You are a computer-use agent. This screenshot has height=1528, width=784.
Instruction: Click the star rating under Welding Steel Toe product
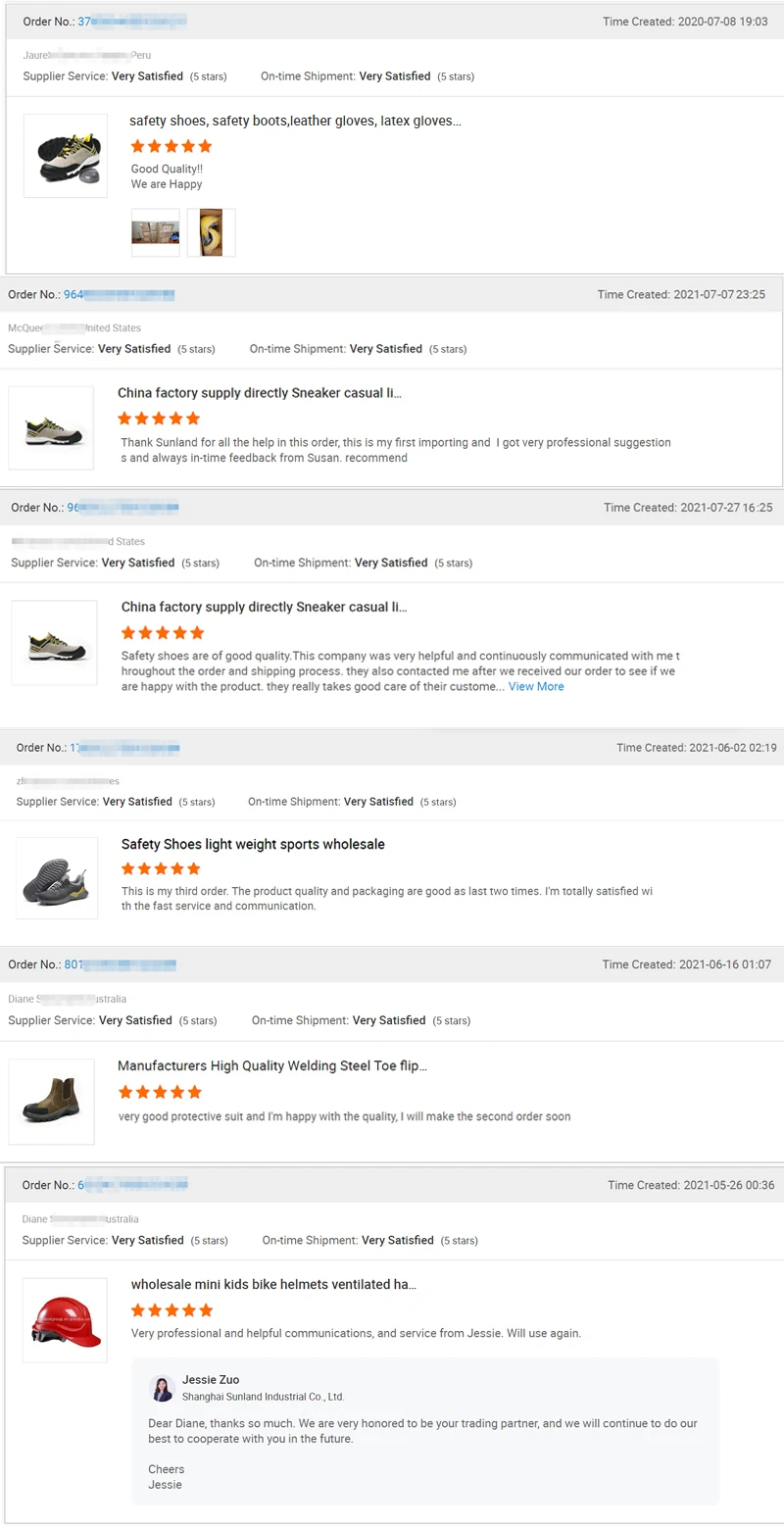(x=160, y=1092)
